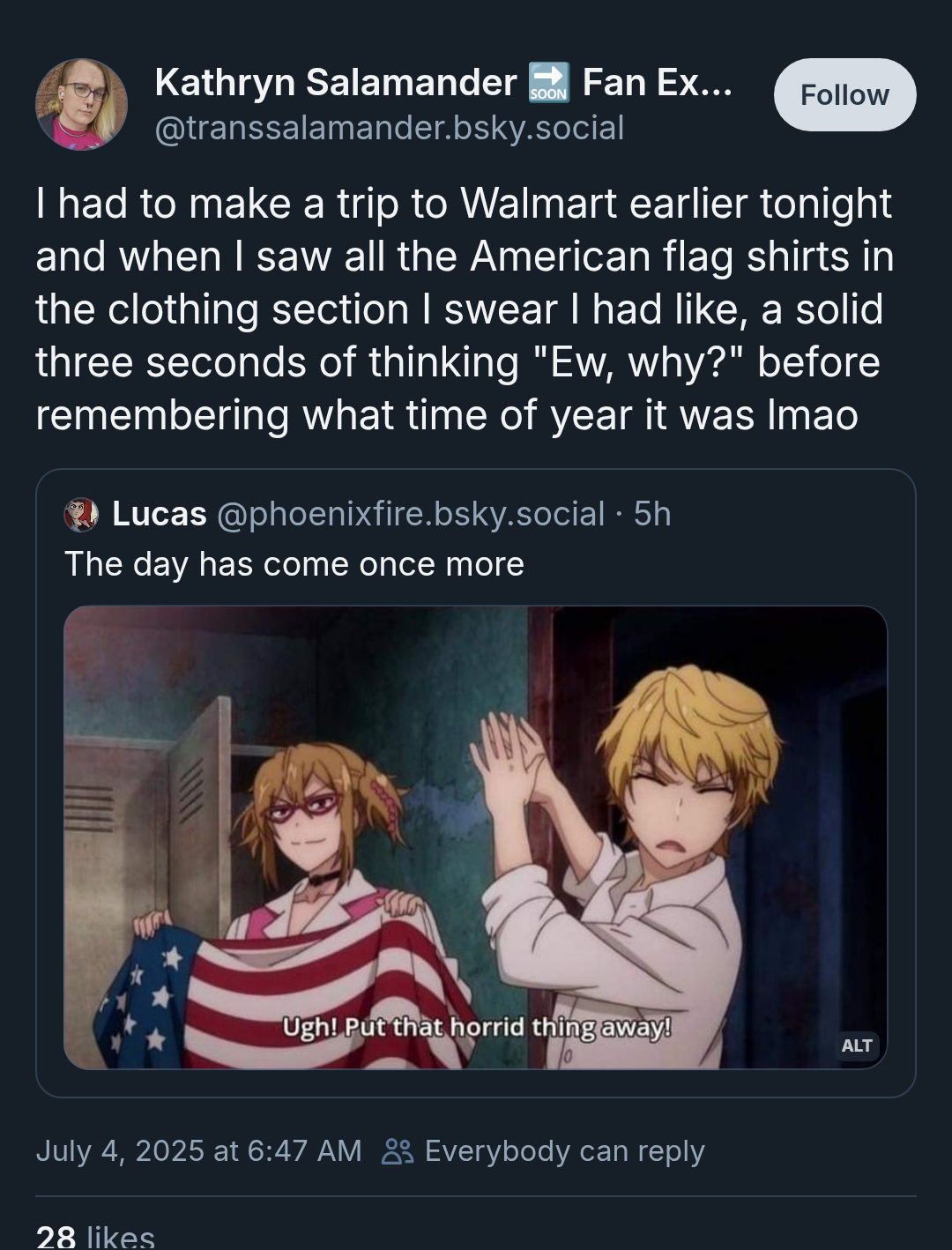This screenshot has width=952, height=1250.
Task: Open Kathryn Salamander's profile avatar
Action: pos(81,104)
